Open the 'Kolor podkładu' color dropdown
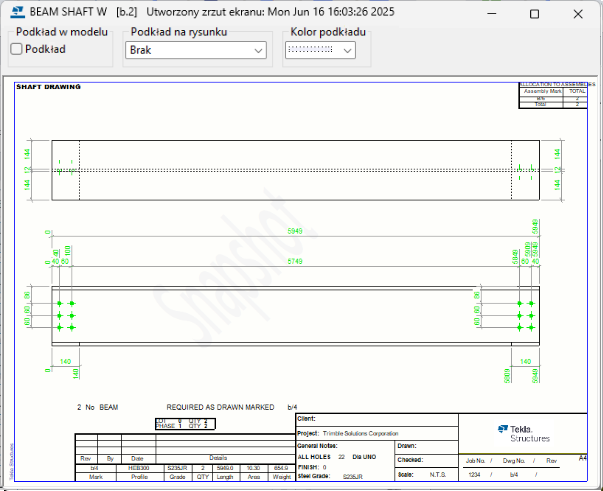Image resolution: width=603 pixels, height=491 pixels. (x=320, y=50)
